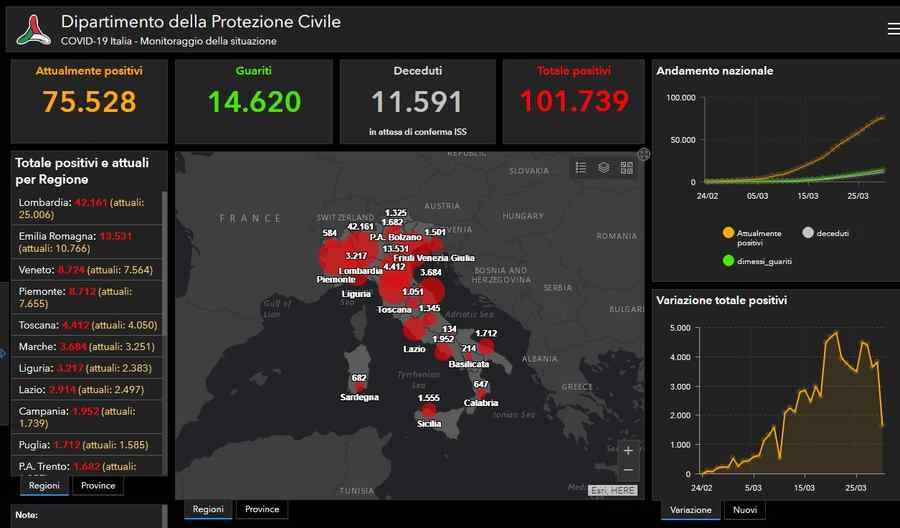The image size is (900, 528).
Task: Open the basemap gallery grid icon
Action: click(x=627, y=168)
